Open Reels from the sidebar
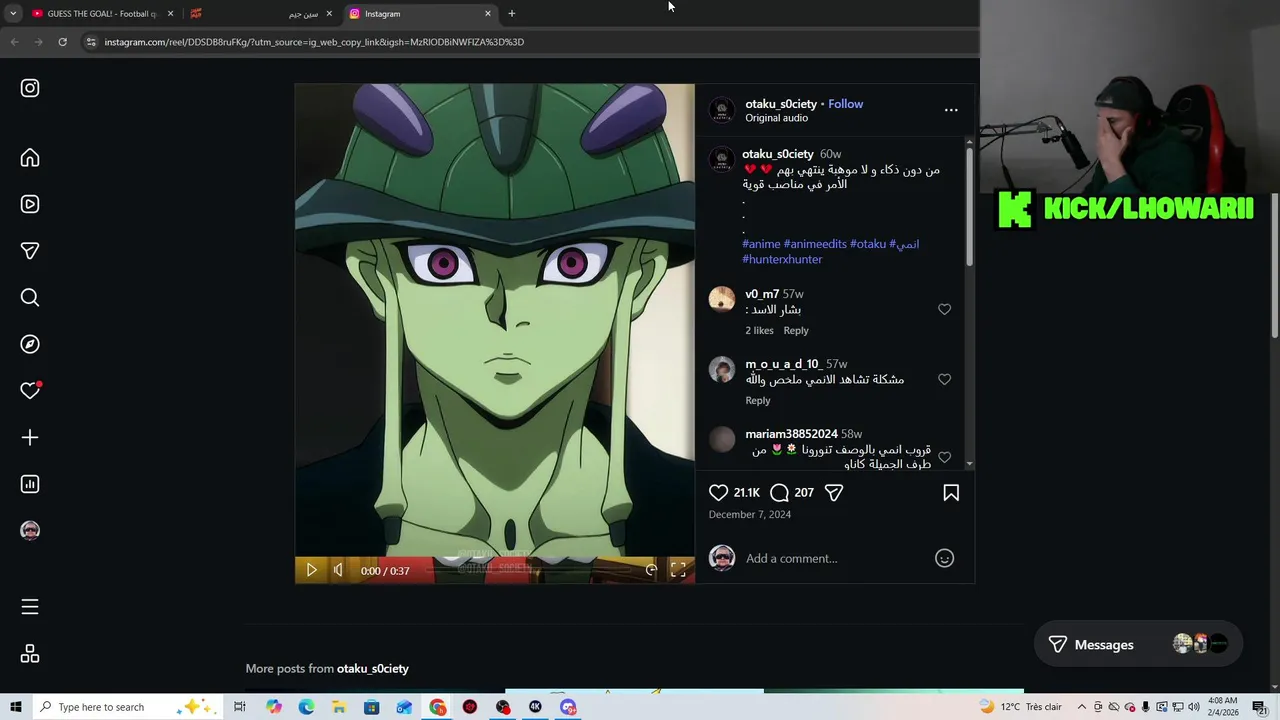 (30, 204)
